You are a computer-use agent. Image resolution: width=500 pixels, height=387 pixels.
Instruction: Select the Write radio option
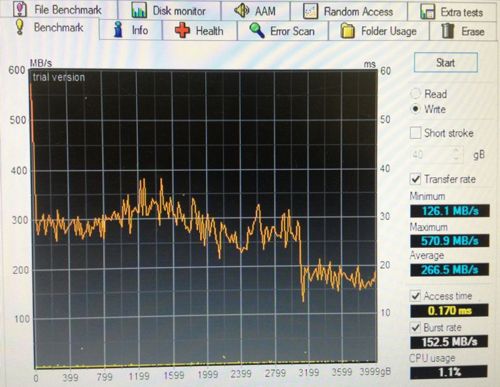415,109
